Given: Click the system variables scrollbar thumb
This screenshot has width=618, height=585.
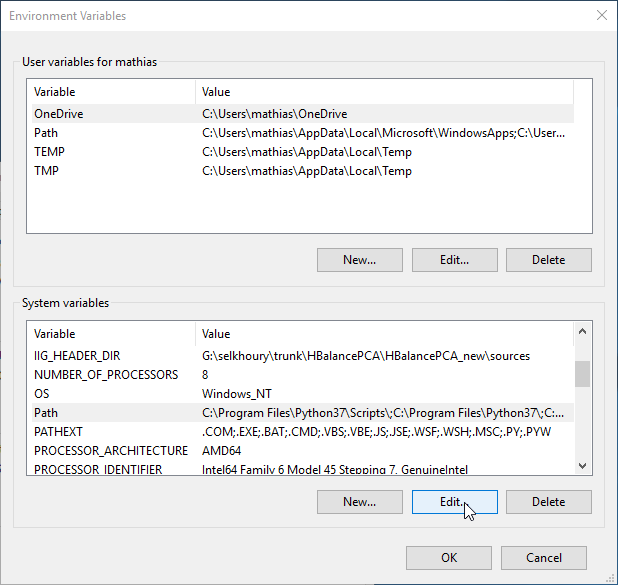Looking at the screenshot, I should pos(582,374).
